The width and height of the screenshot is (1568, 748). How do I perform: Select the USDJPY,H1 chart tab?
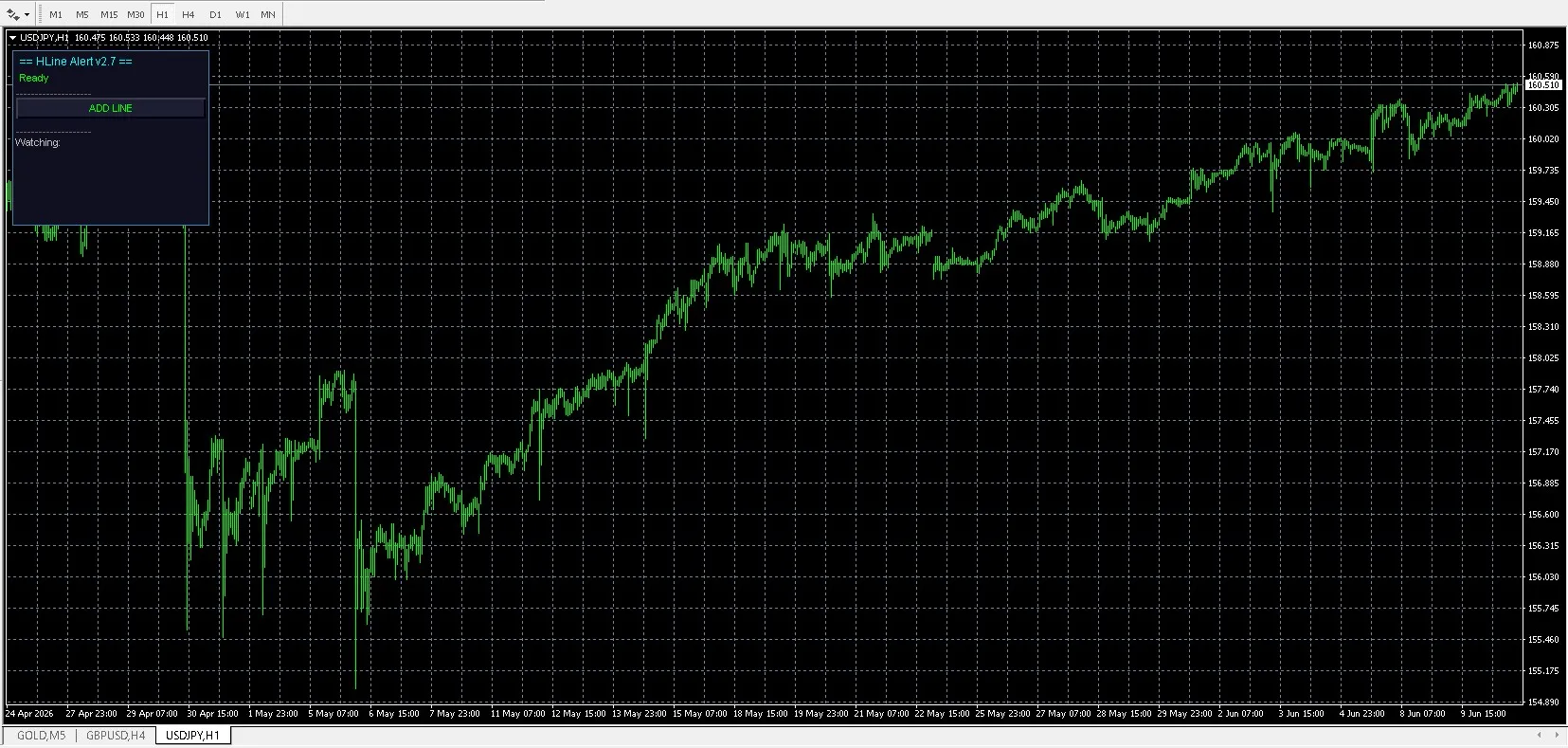tap(192, 735)
